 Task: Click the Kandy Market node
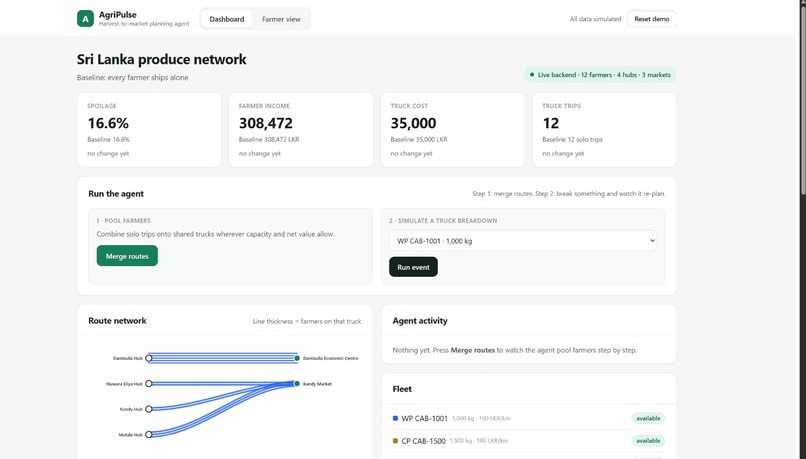[x=297, y=383]
